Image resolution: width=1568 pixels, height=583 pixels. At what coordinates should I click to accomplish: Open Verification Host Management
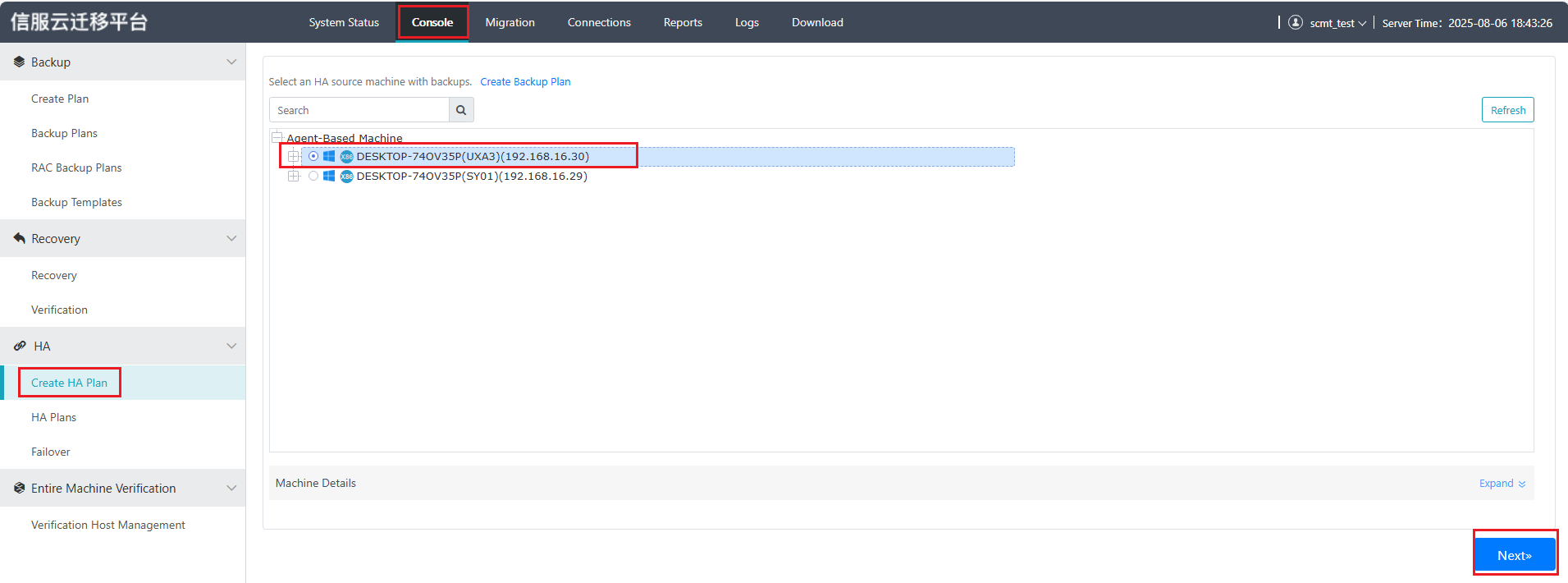(x=108, y=525)
